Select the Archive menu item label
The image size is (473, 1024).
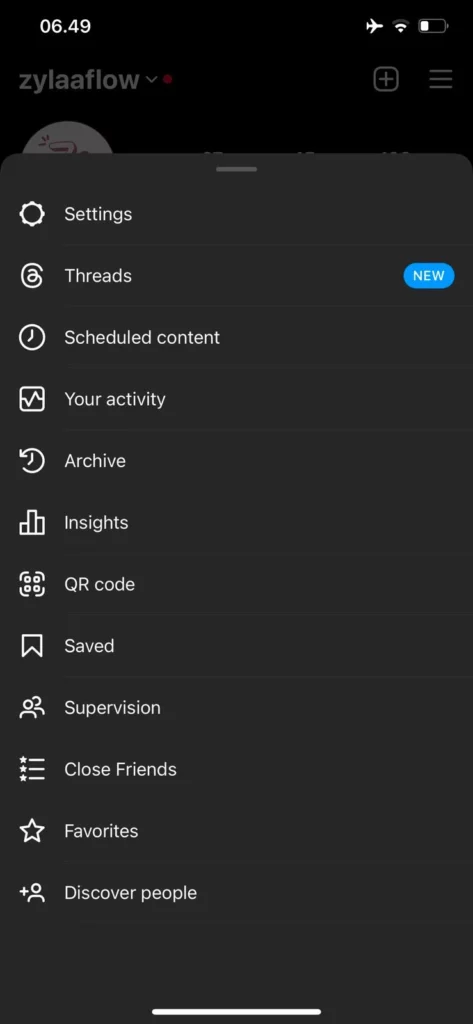point(95,461)
